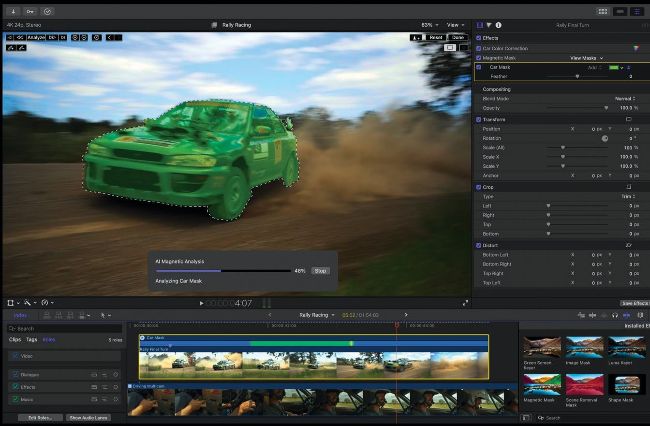The height and width of the screenshot is (426, 650).
Task: Open the viewer zoom percentage dropdown
Action: coord(429,24)
